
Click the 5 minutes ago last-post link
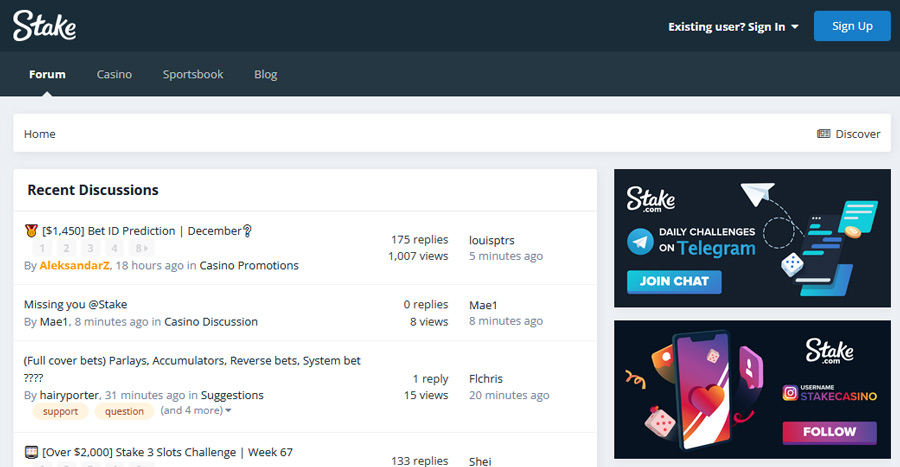click(506, 256)
